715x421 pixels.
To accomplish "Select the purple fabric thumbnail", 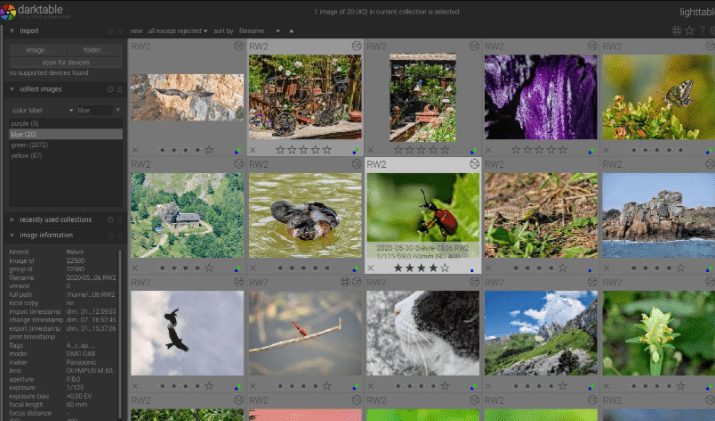I will 541,97.
